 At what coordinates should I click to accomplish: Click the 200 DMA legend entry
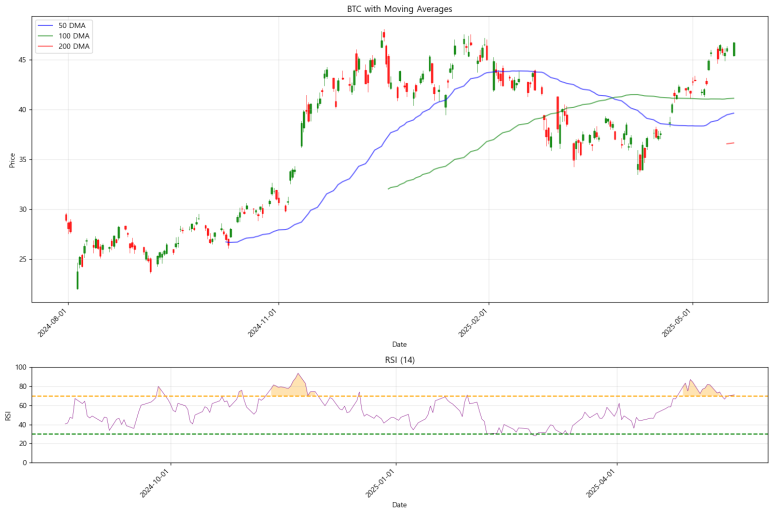63,46
